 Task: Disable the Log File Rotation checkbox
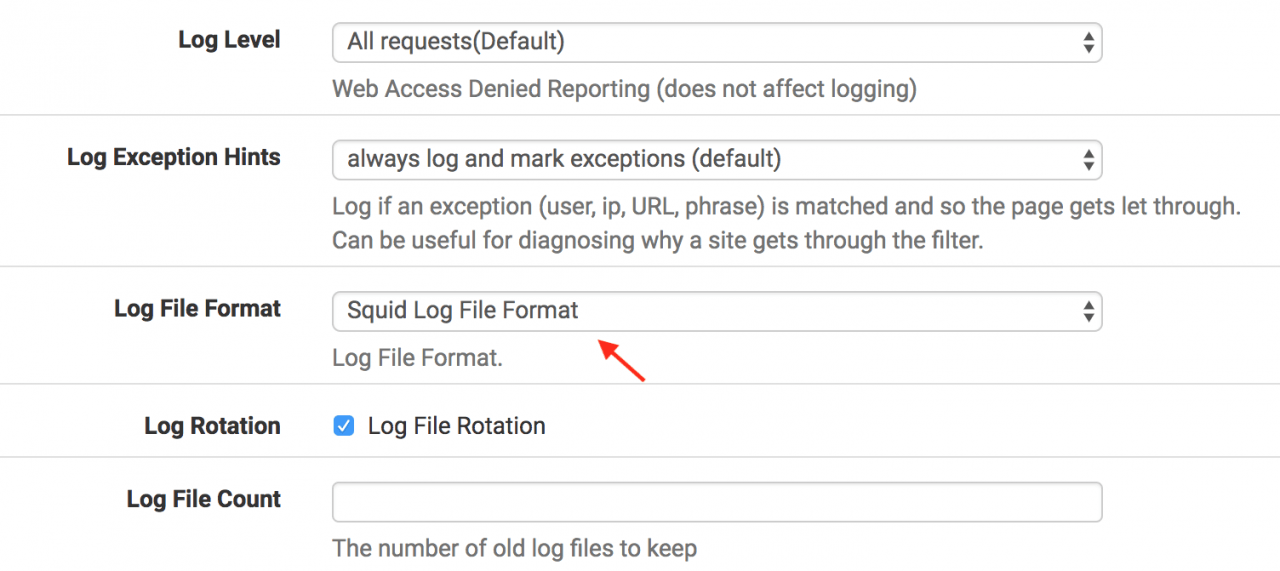tap(344, 426)
